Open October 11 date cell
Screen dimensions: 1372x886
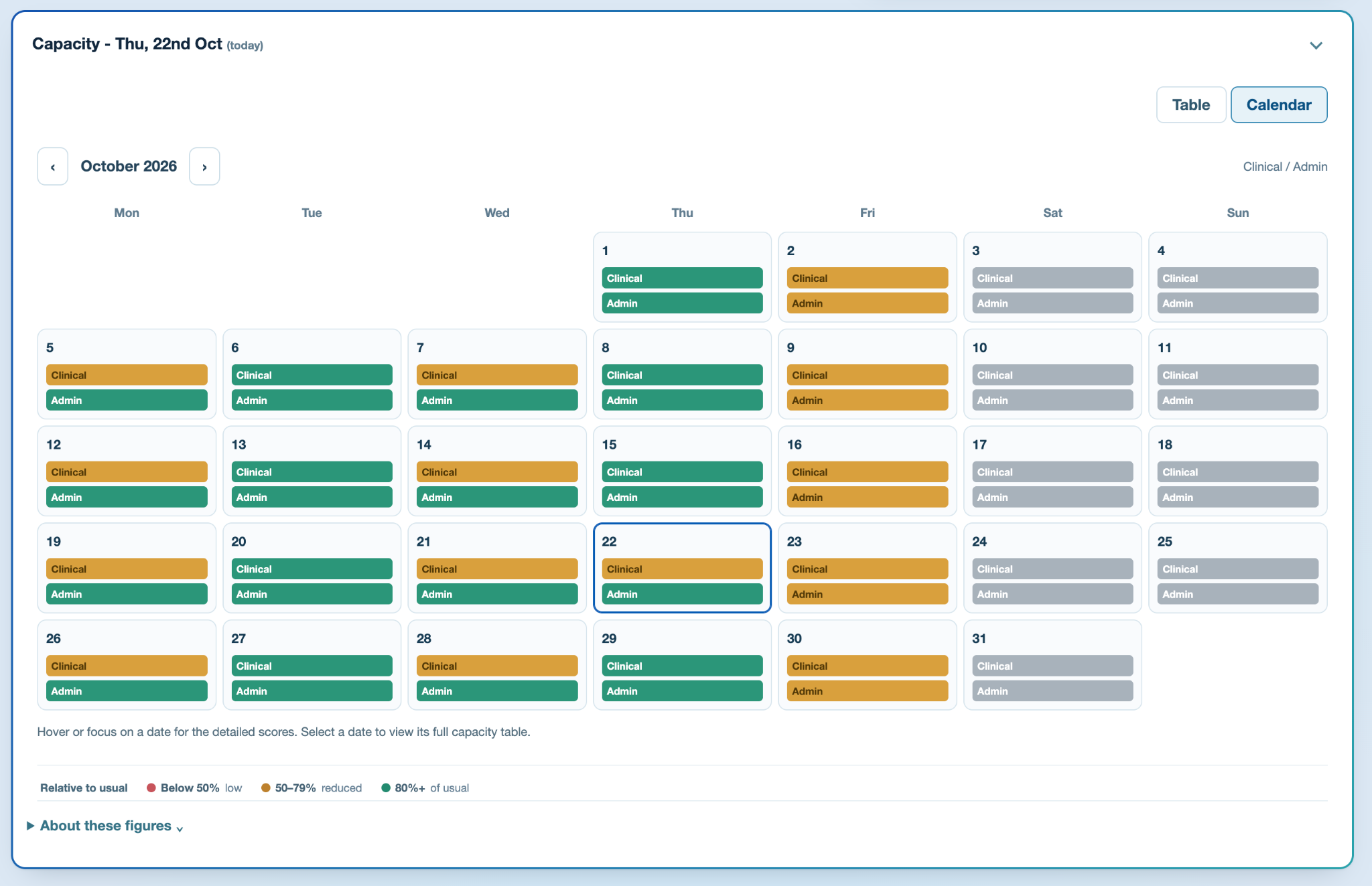[x=1238, y=374]
